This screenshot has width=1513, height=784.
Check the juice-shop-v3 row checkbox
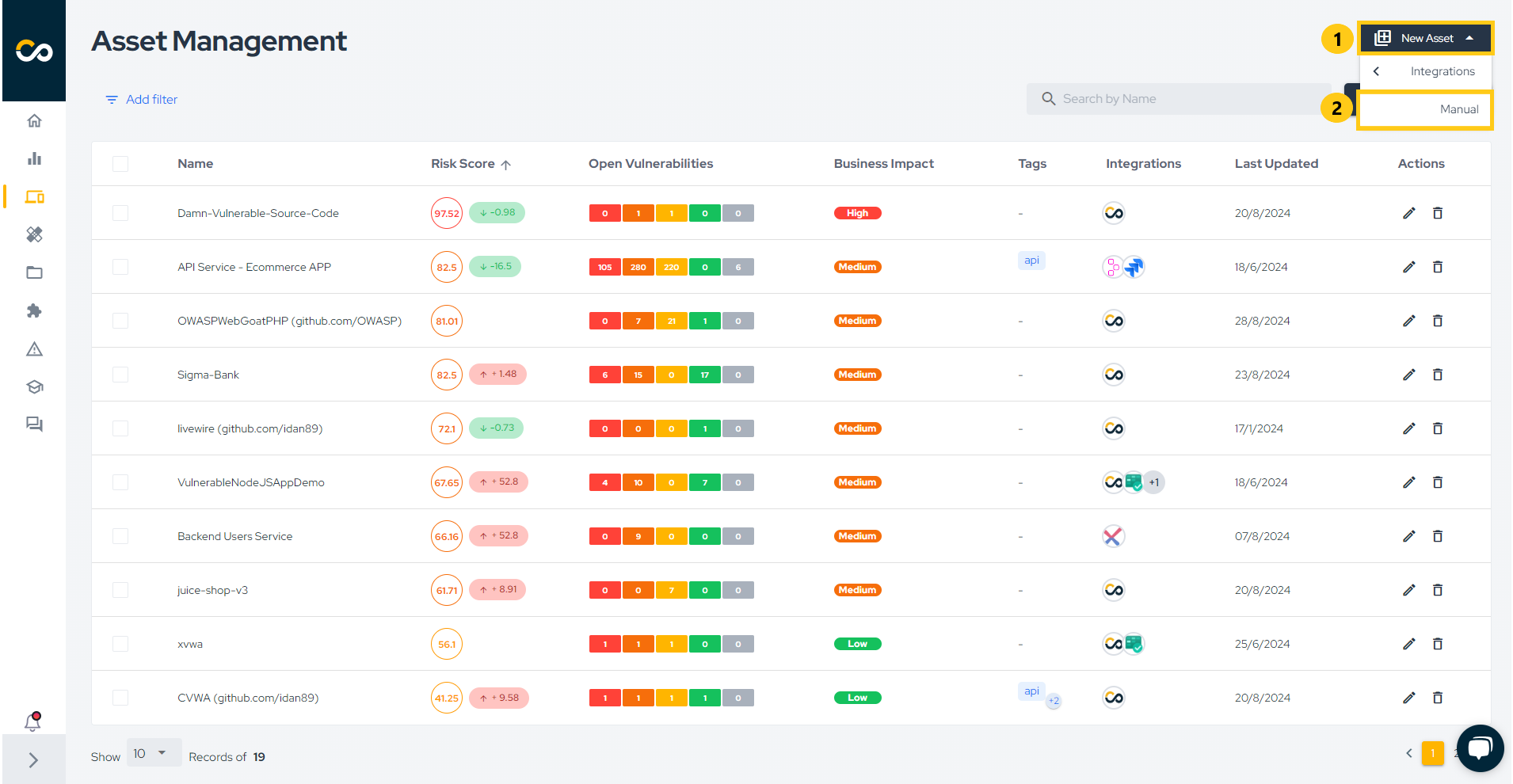[120, 590]
